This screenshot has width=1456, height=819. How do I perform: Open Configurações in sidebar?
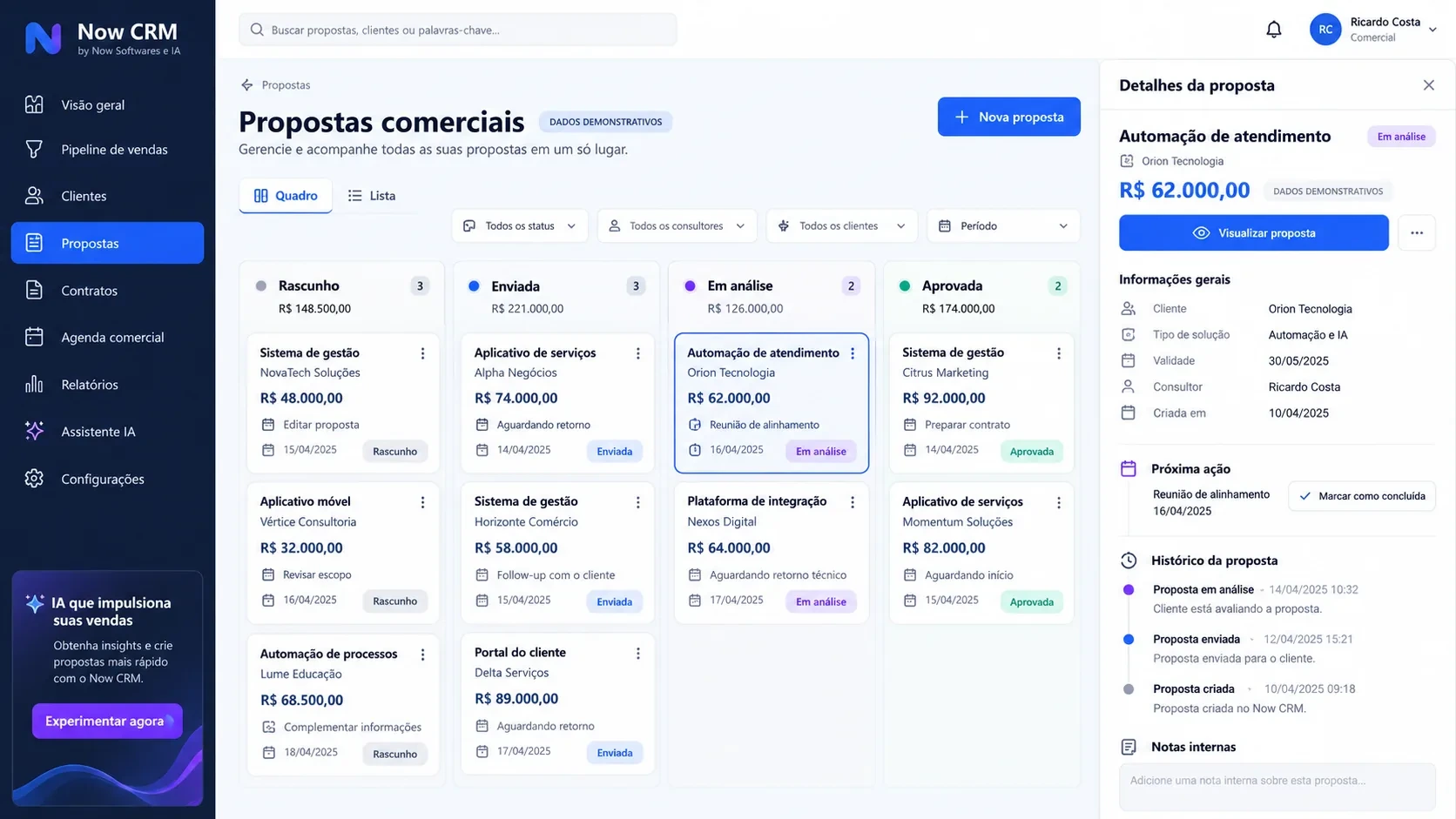click(107, 479)
